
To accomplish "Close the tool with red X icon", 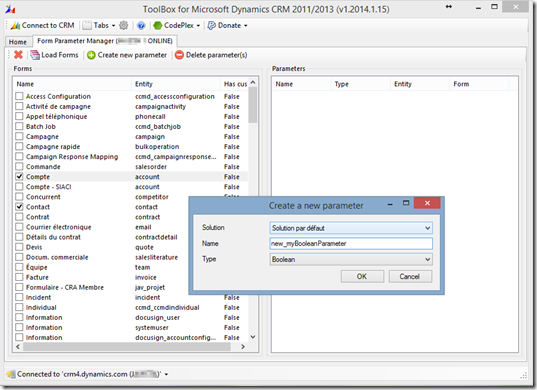I will 18,55.
